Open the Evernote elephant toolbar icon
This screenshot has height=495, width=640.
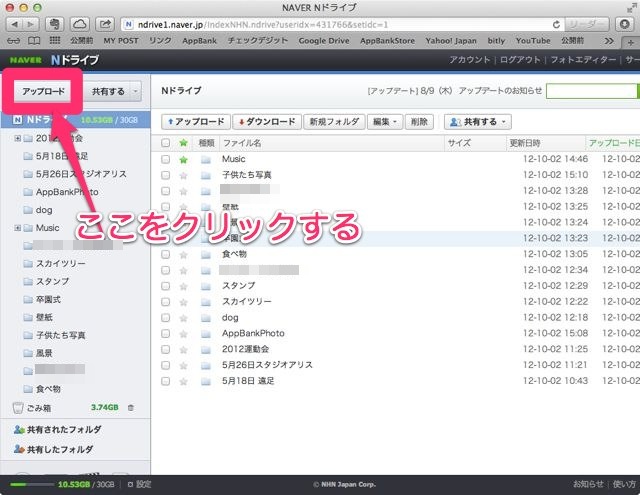pyautogui.click(x=54, y=24)
